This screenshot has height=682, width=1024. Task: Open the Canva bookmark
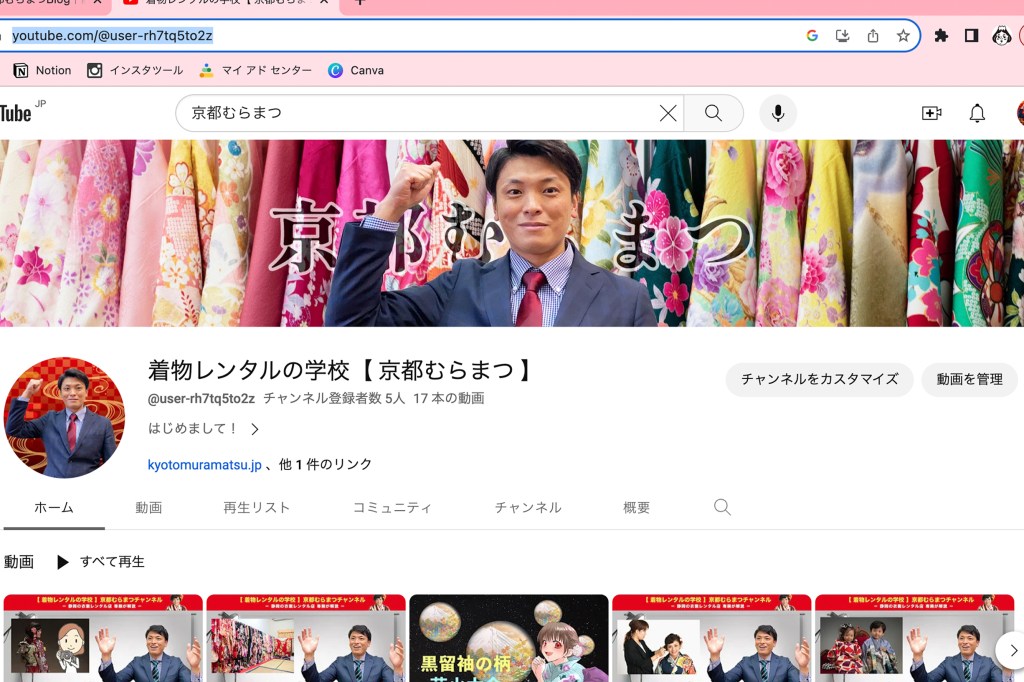[x=355, y=70]
